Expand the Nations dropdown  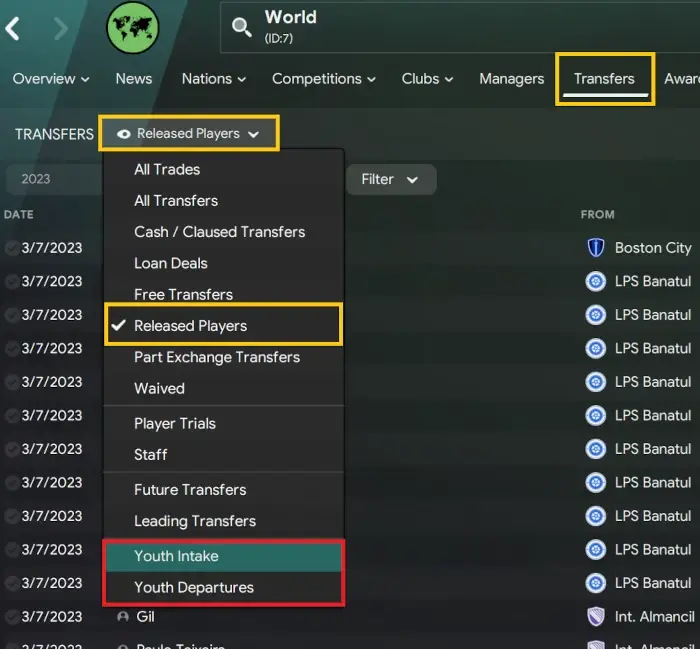pyautogui.click(x=214, y=79)
